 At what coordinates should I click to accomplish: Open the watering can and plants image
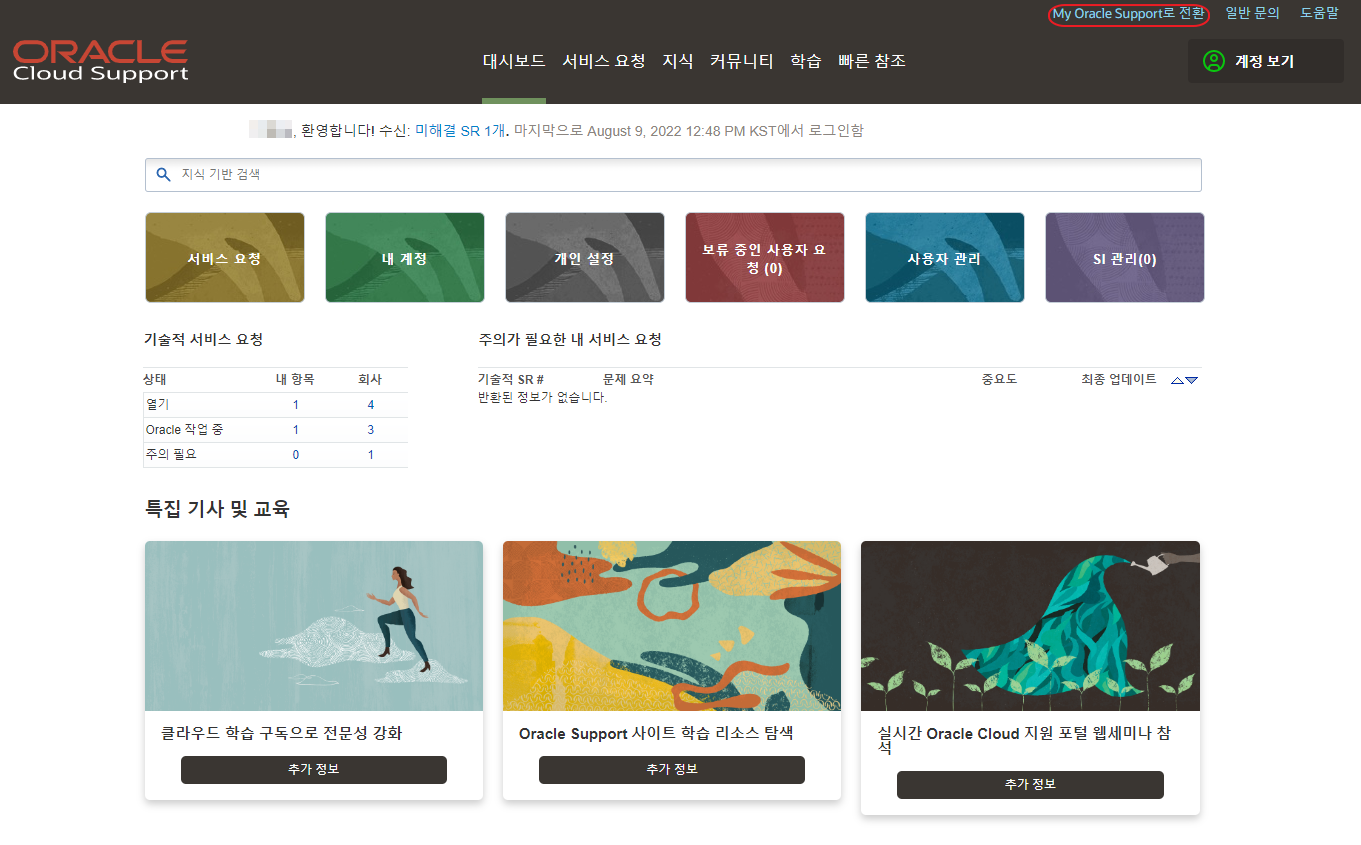pos(1030,626)
